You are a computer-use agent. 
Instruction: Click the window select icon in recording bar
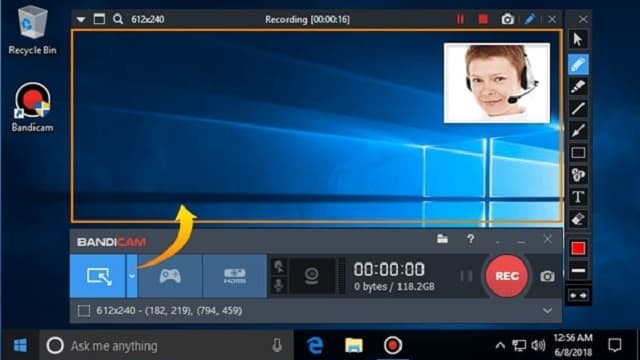click(99, 19)
